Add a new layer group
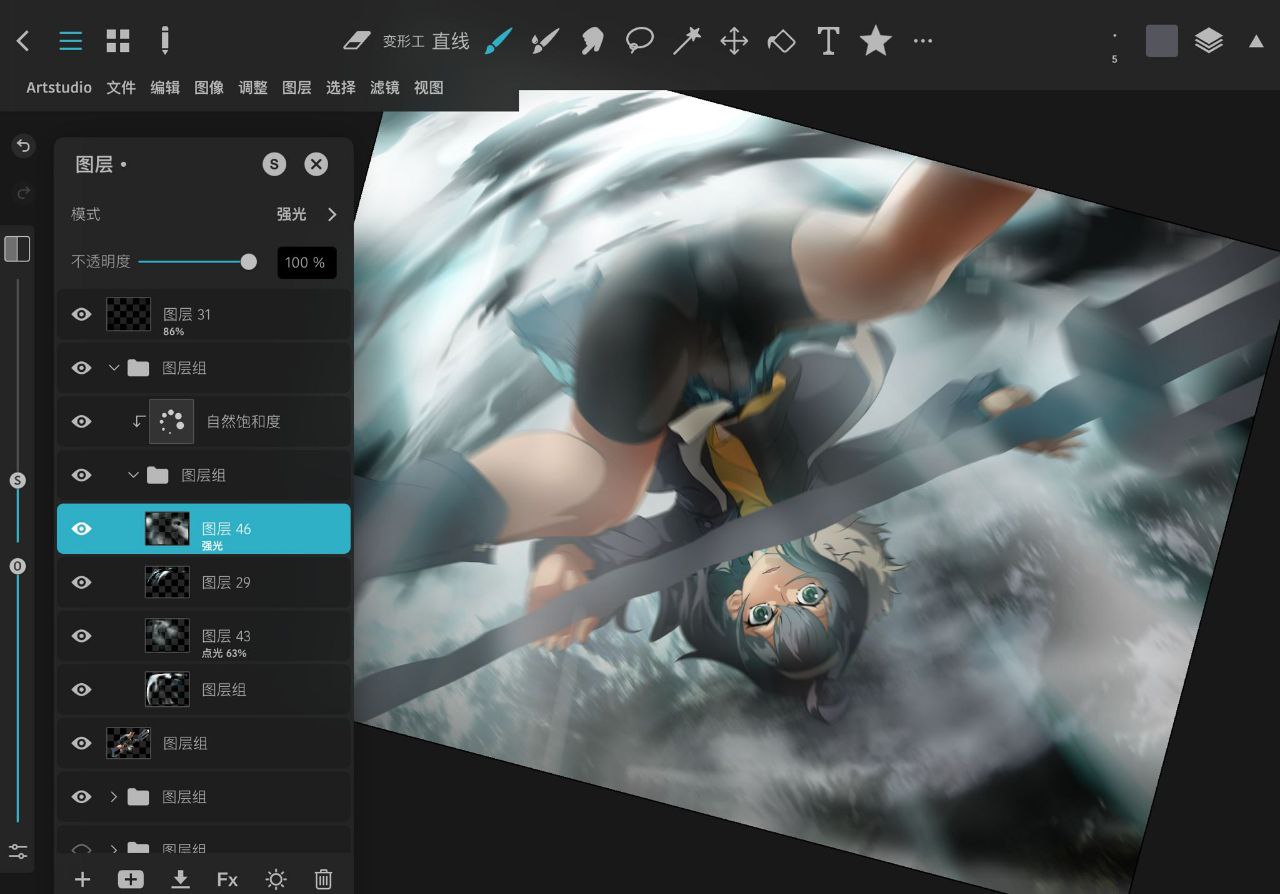Image resolution: width=1280 pixels, height=894 pixels. click(x=130, y=879)
